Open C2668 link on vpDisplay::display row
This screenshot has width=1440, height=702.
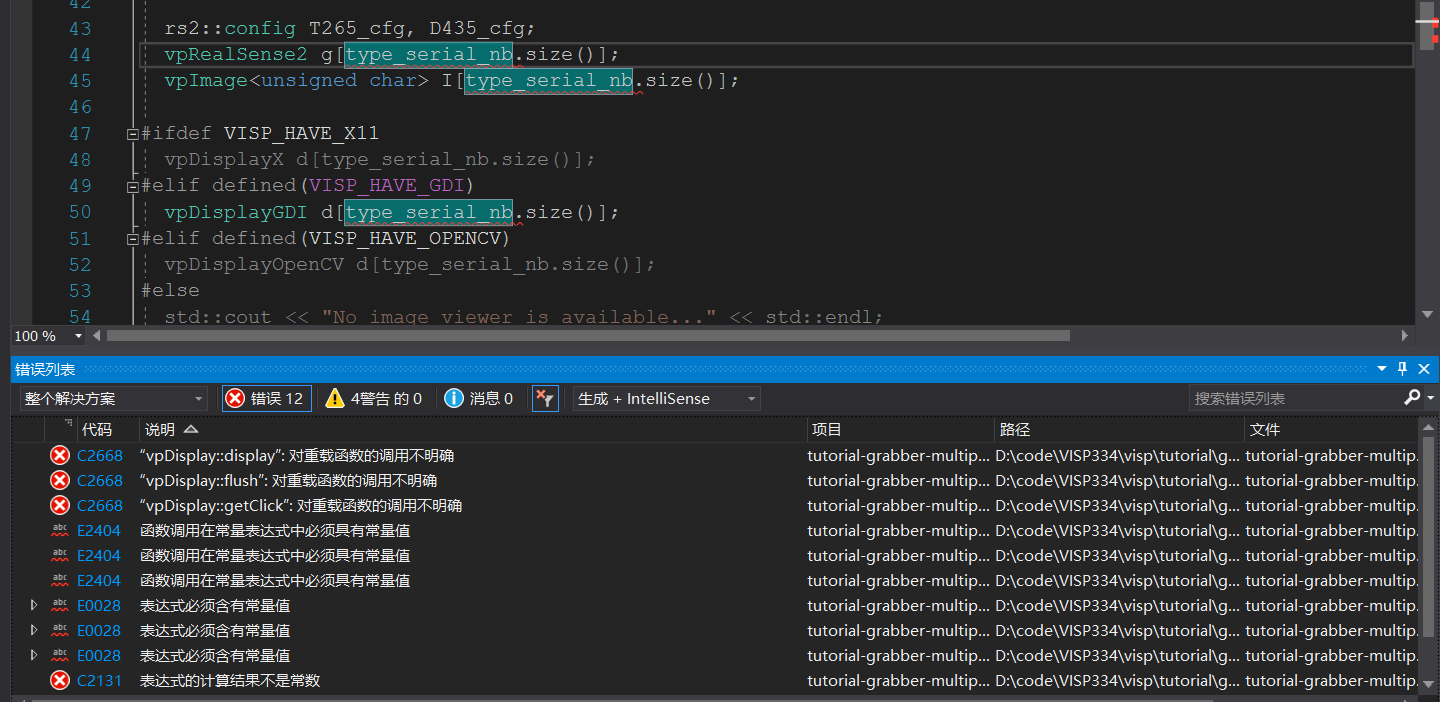[100, 456]
